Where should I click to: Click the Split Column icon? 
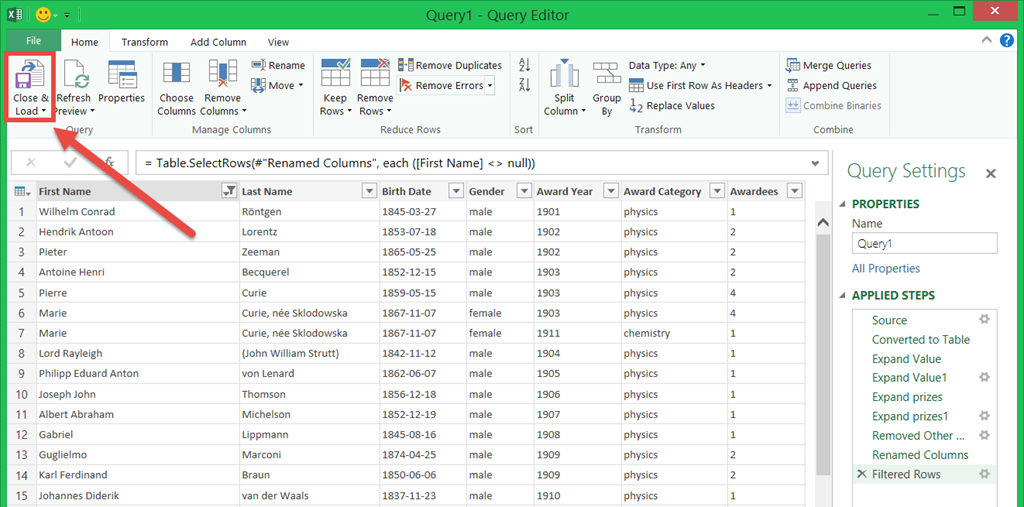click(x=565, y=78)
